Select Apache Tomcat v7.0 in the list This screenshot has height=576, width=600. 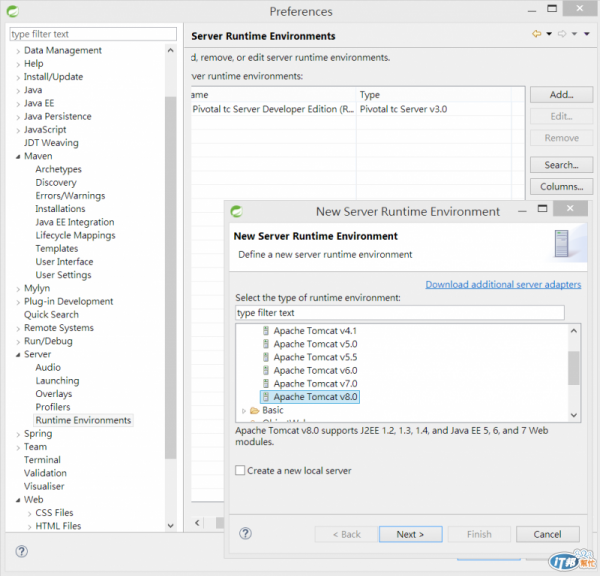[315, 383]
